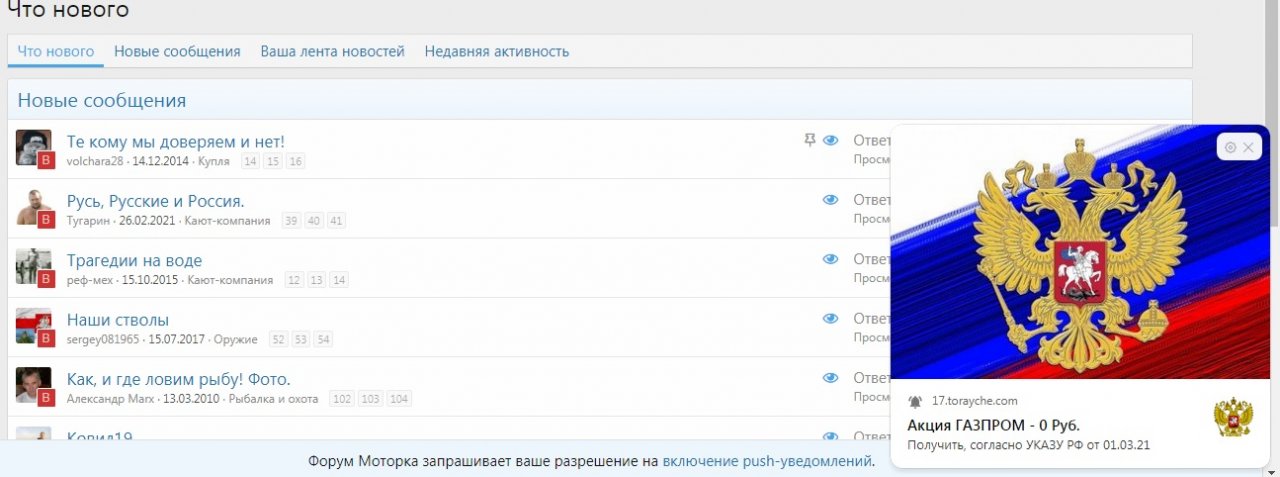Open author link sergey081965
The width and height of the screenshot is (1280, 477).
103,340
